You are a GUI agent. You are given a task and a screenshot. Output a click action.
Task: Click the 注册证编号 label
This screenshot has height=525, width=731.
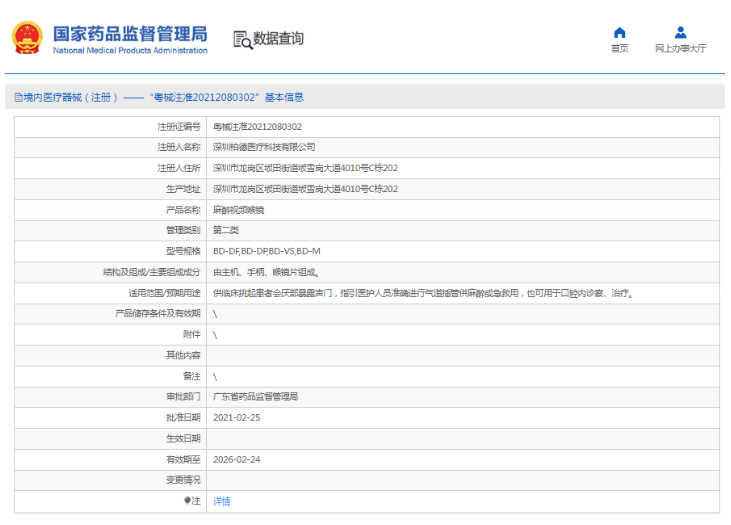coord(179,127)
